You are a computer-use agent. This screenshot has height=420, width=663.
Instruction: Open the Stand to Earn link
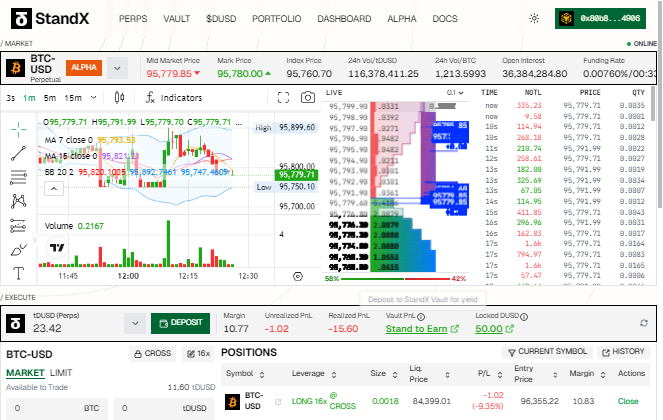tap(422, 329)
